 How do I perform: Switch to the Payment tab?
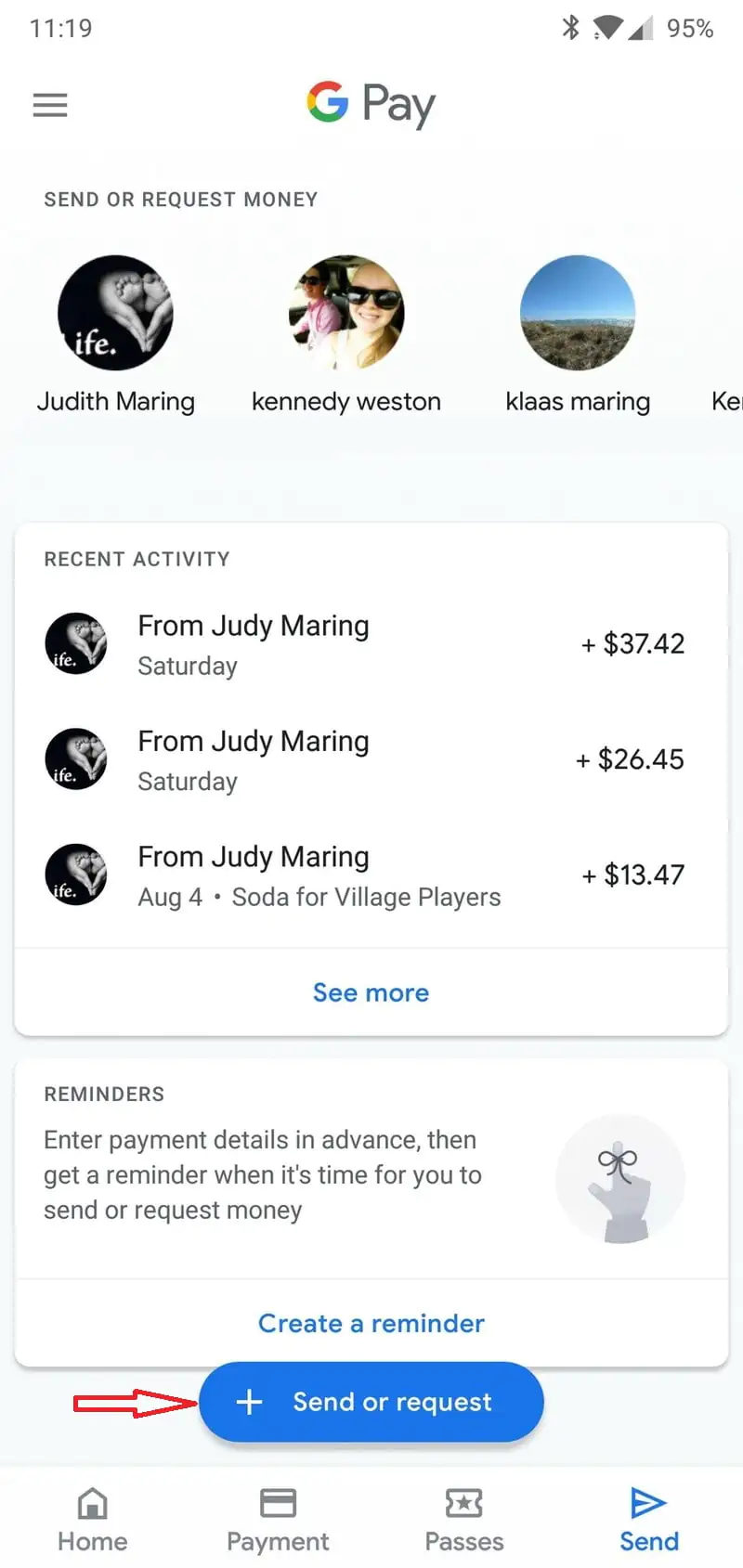pos(278,1520)
